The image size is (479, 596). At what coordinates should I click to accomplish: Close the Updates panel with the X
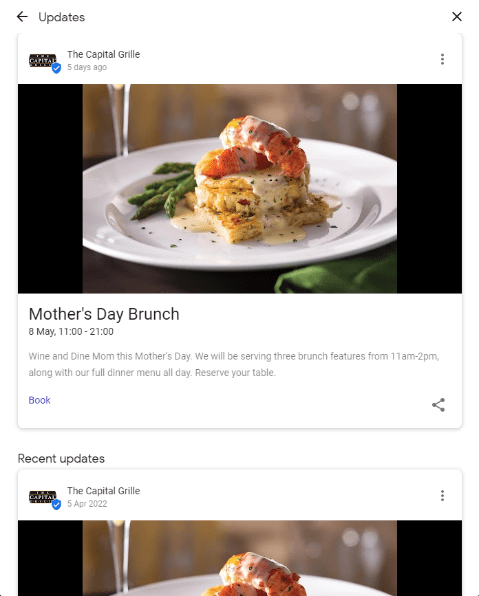coord(457,17)
